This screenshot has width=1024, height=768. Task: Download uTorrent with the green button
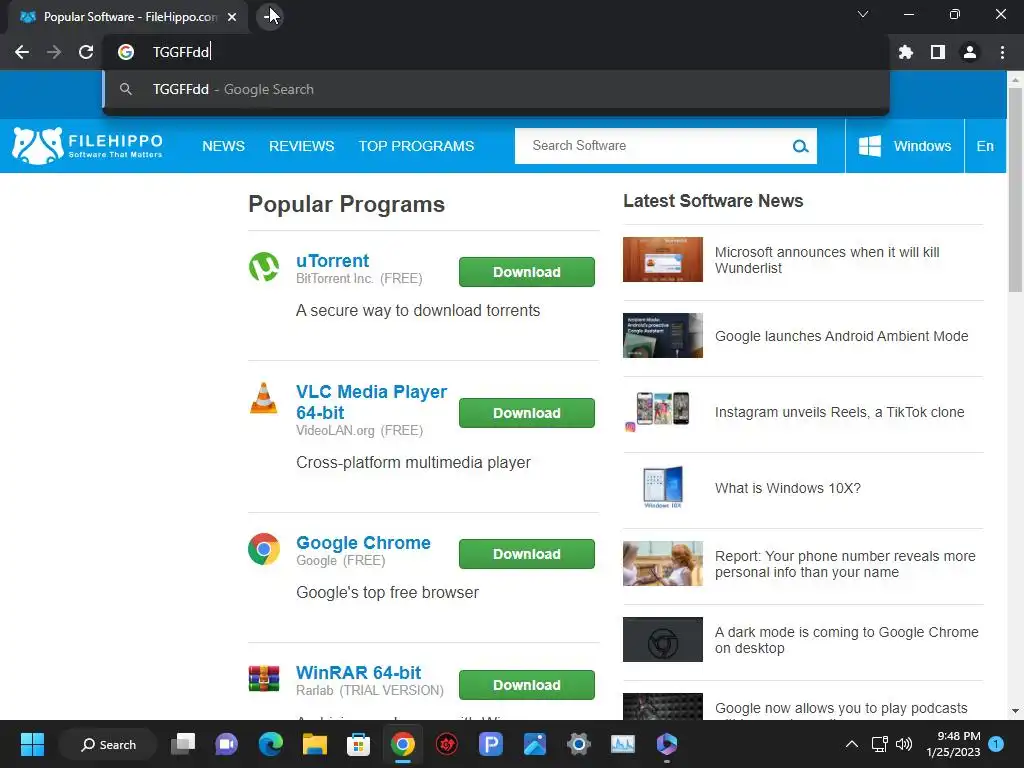pyautogui.click(x=526, y=272)
